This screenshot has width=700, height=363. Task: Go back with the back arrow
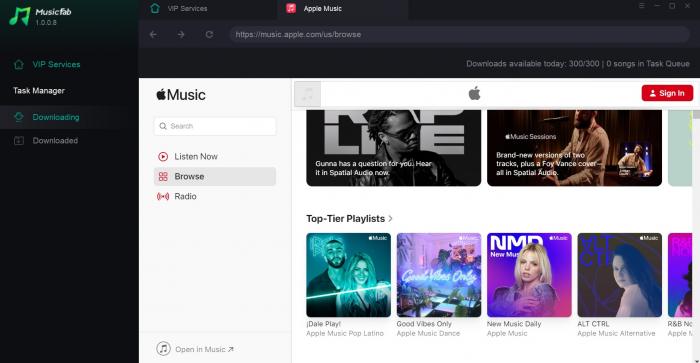point(153,34)
